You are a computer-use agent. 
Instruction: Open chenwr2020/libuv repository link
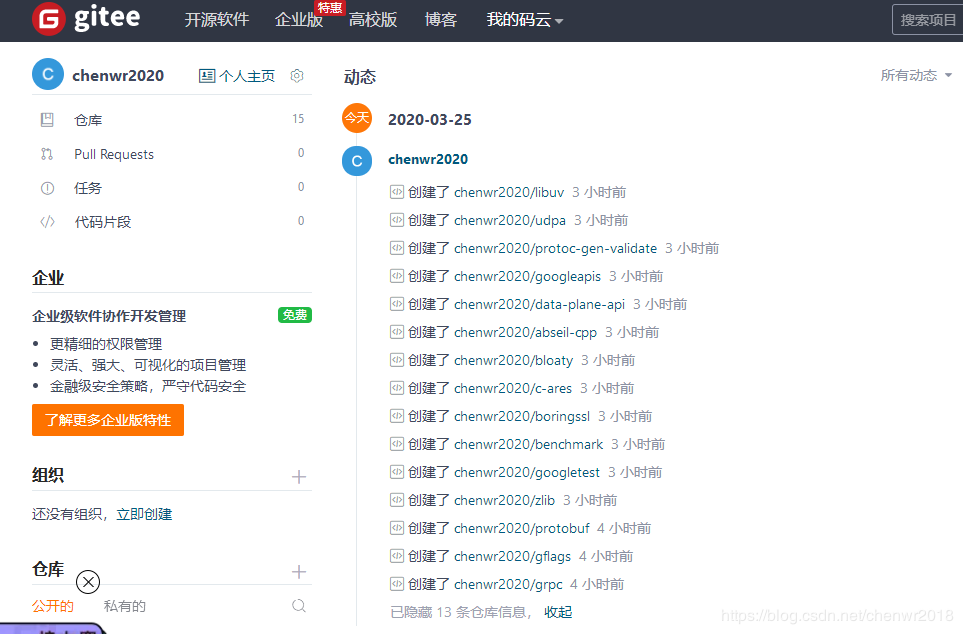(x=509, y=192)
